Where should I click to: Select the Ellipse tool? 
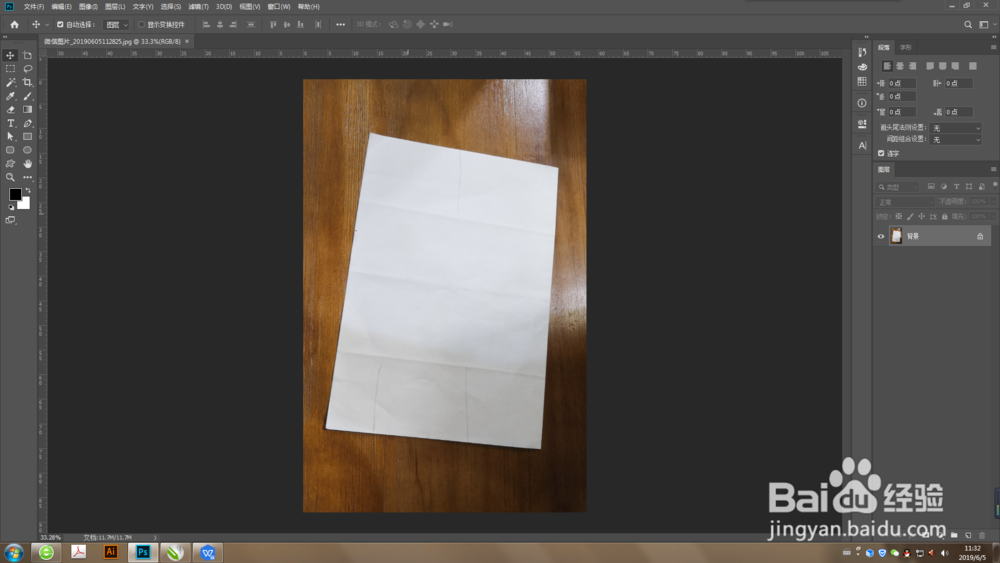click(27, 150)
